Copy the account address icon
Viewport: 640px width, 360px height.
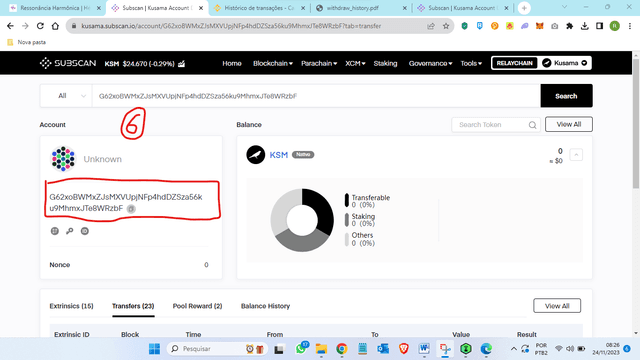[x=131, y=209]
